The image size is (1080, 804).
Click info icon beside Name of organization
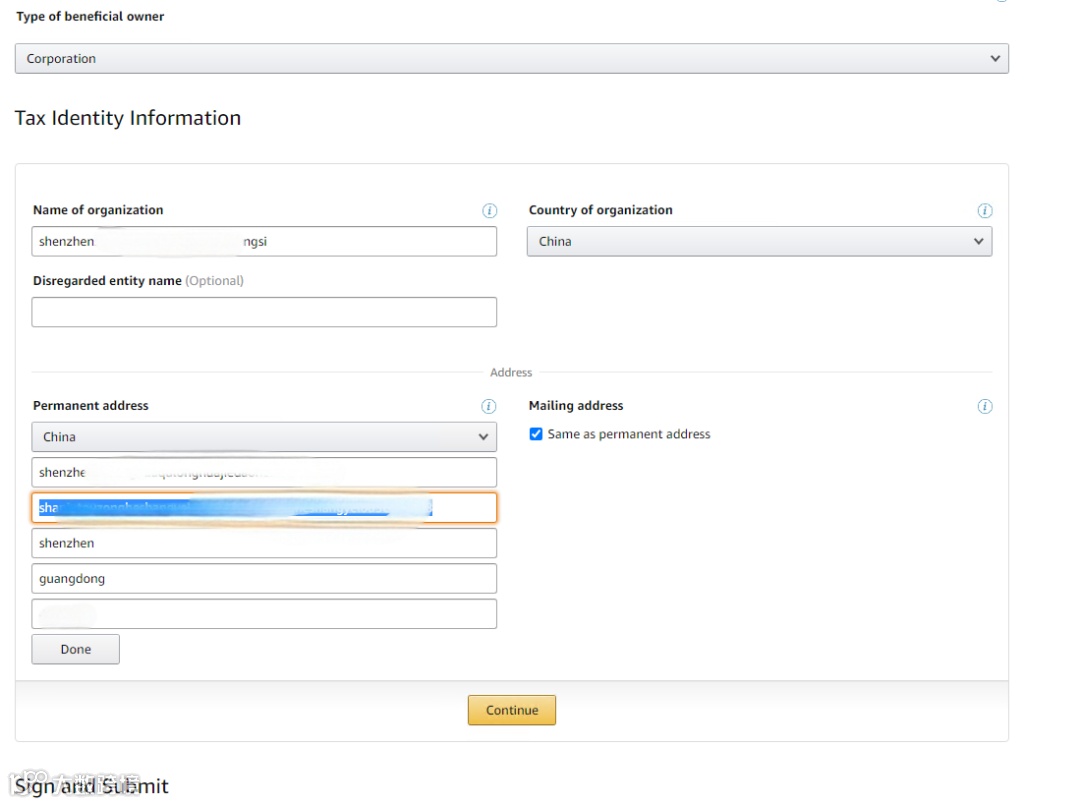click(x=489, y=211)
